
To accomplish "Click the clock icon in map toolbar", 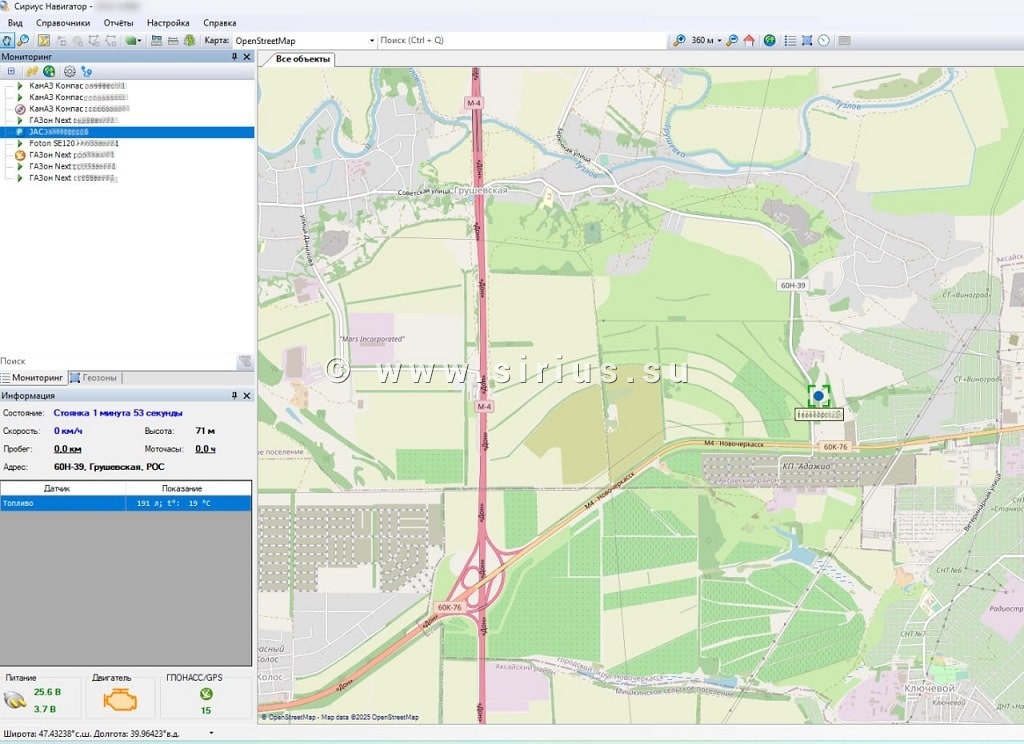I will [x=823, y=41].
